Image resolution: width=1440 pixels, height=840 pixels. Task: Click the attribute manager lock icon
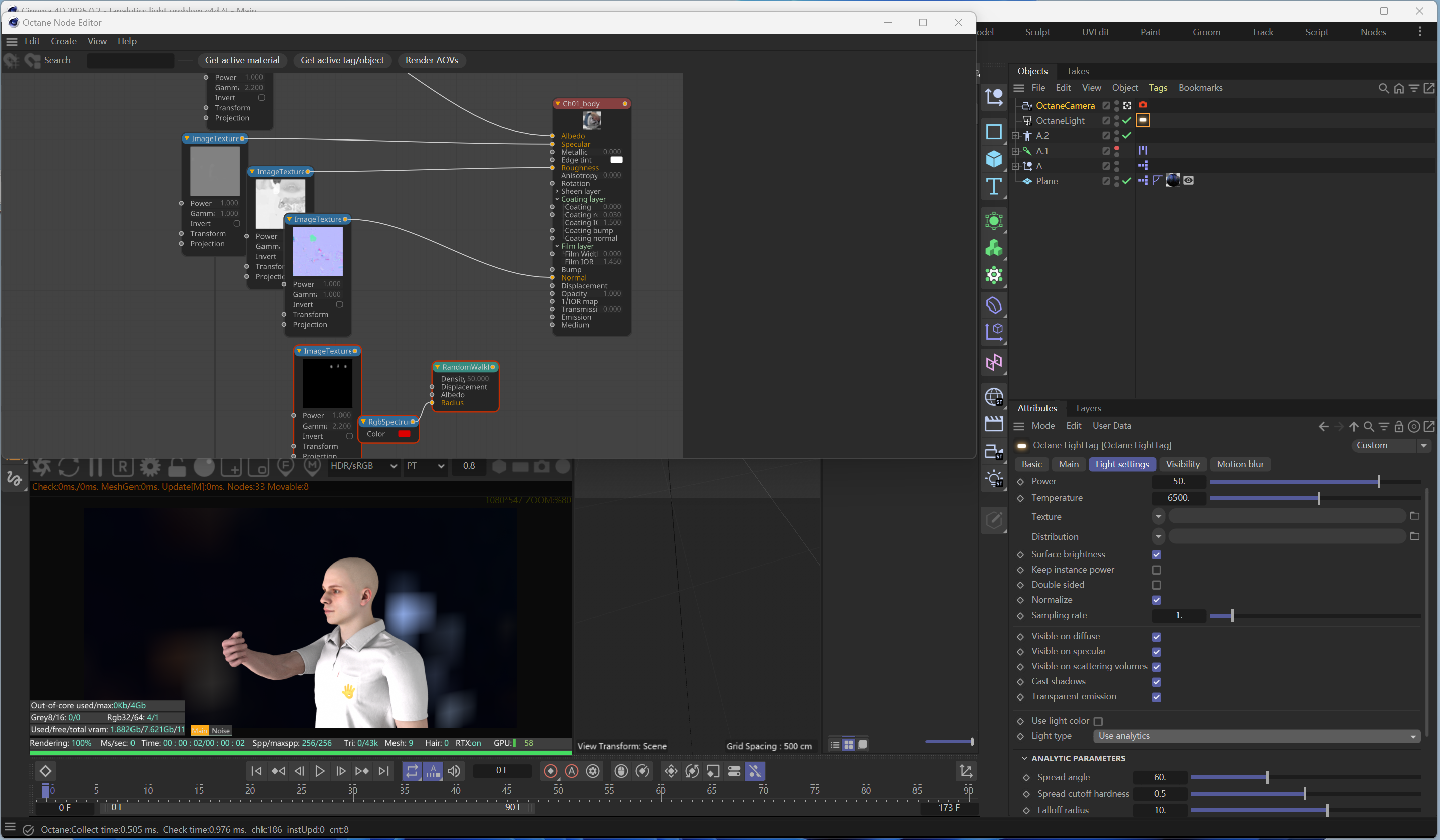tap(1399, 426)
